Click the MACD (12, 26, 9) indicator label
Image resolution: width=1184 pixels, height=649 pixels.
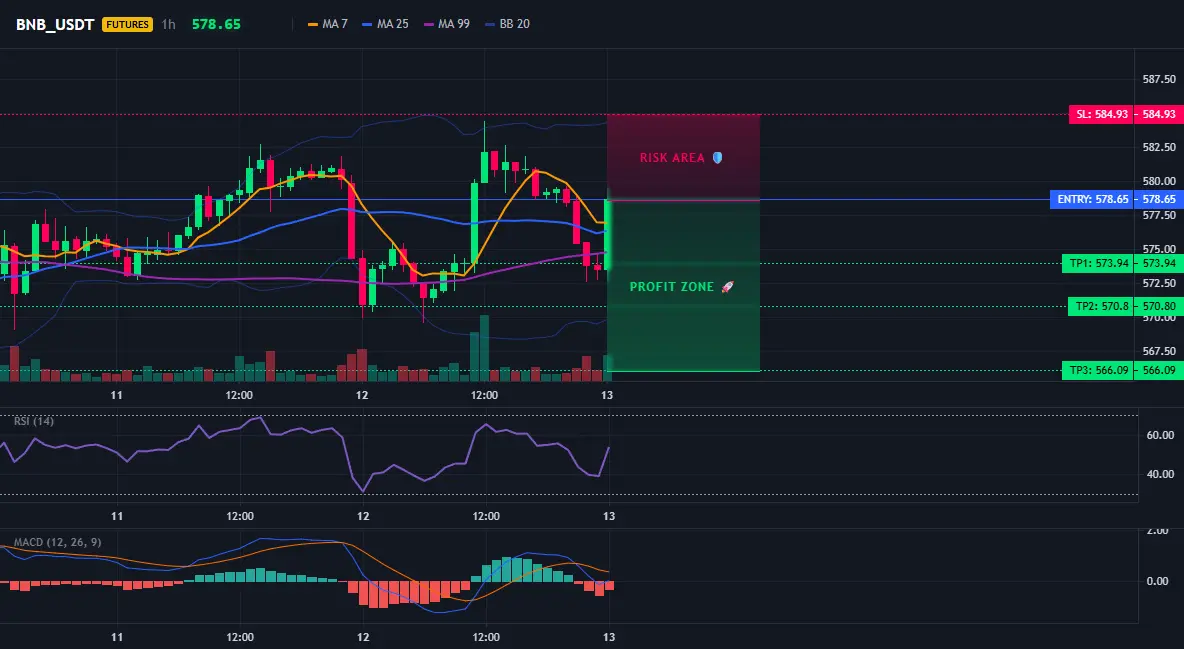coord(57,542)
